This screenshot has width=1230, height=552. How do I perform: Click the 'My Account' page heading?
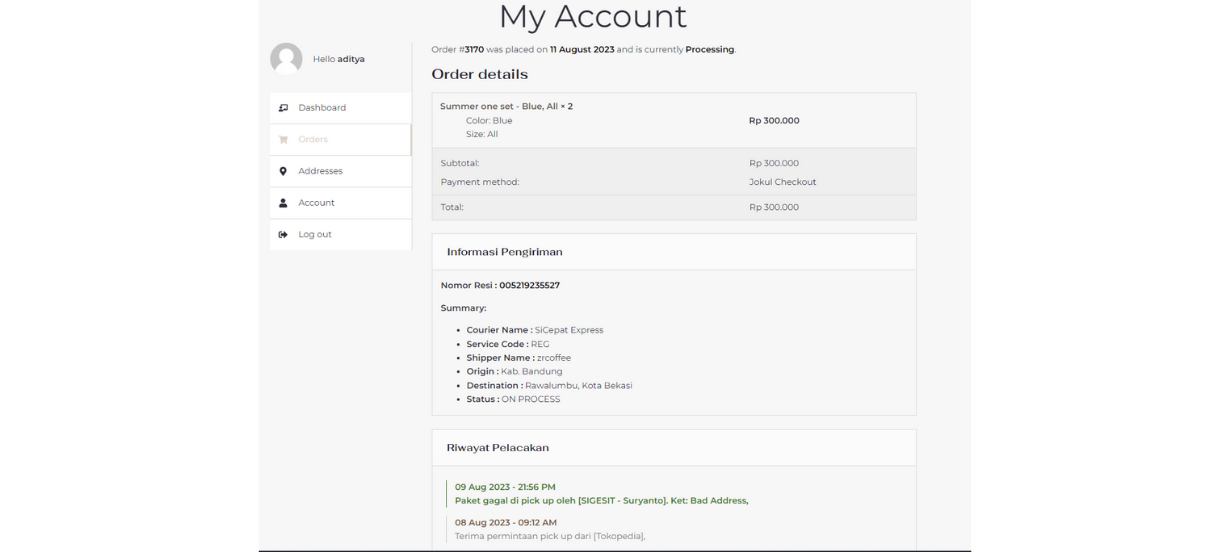592,17
